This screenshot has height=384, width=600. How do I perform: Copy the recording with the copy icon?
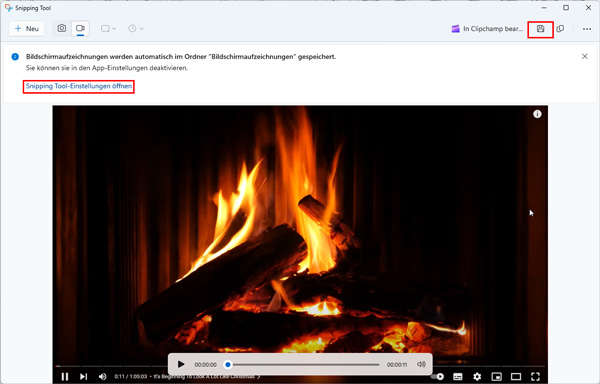point(560,29)
